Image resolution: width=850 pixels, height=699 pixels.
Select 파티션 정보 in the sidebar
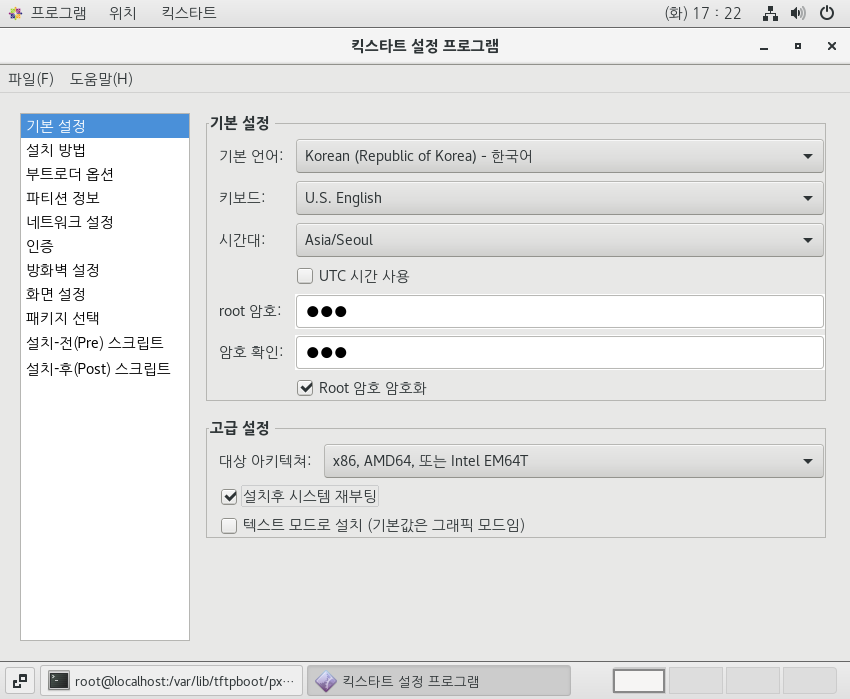[x=105, y=198]
